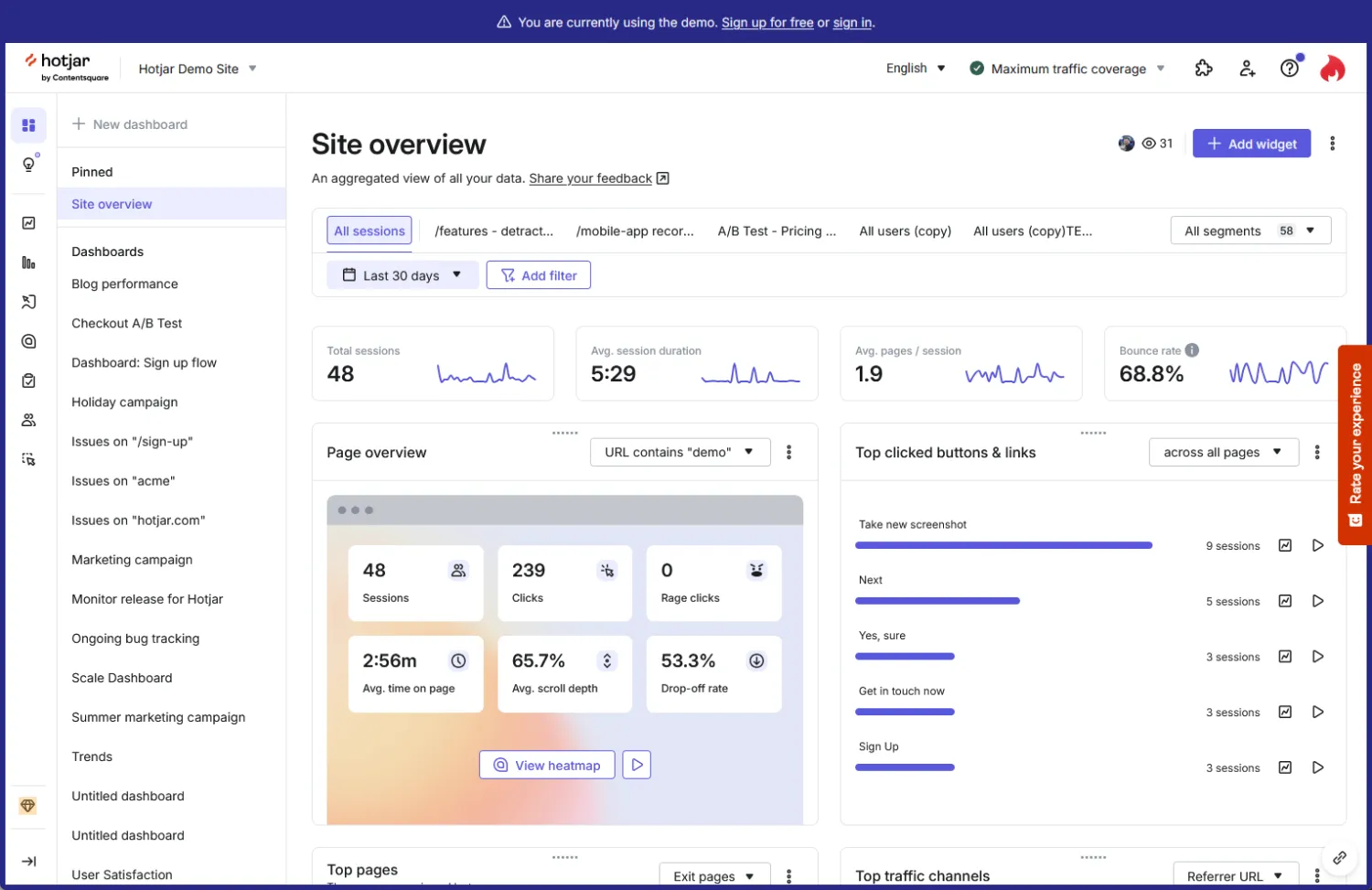Click the play icon beside View heatmap
The width and height of the screenshot is (1372, 890).
click(x=637, y=765)
